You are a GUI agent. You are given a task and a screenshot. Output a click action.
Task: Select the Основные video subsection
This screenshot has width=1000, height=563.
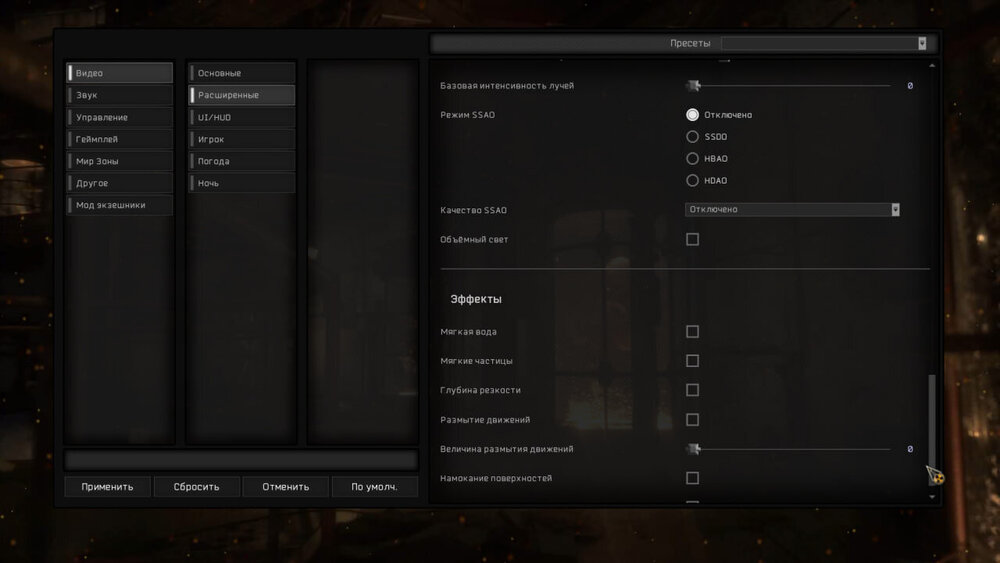tap(242, 73)
